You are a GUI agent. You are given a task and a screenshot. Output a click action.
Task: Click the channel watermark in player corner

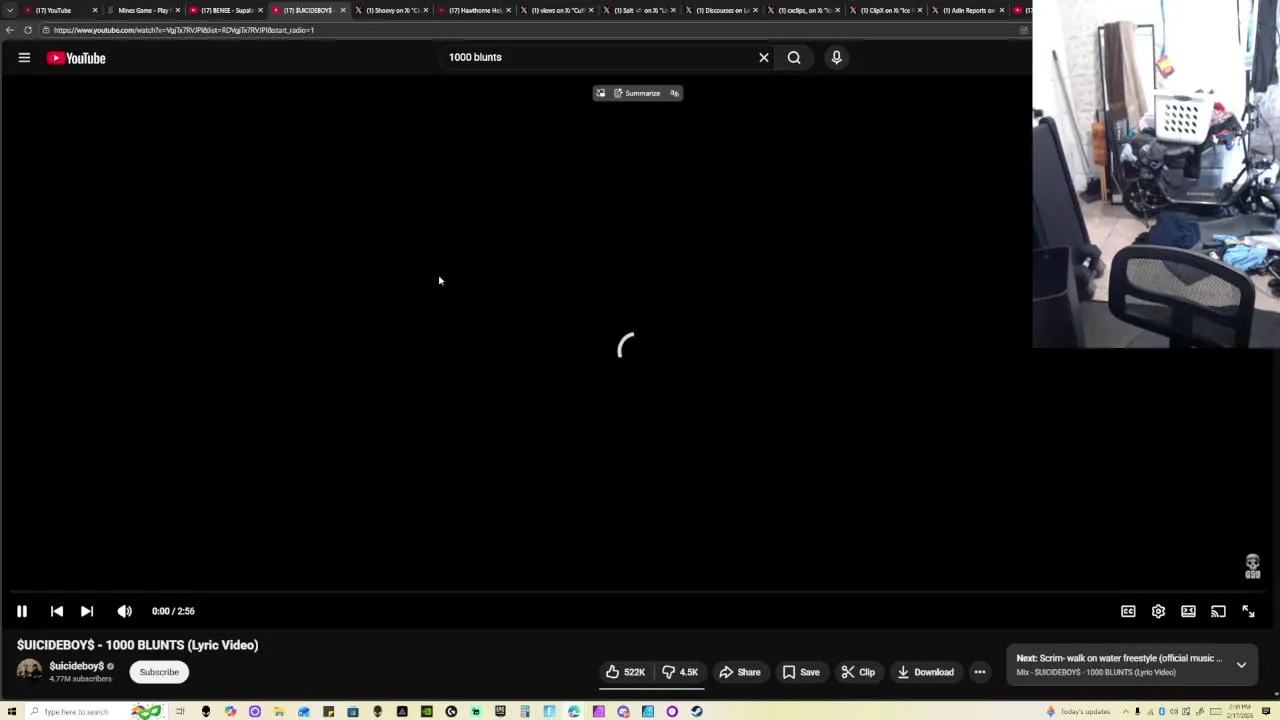tap(1252, 567)
